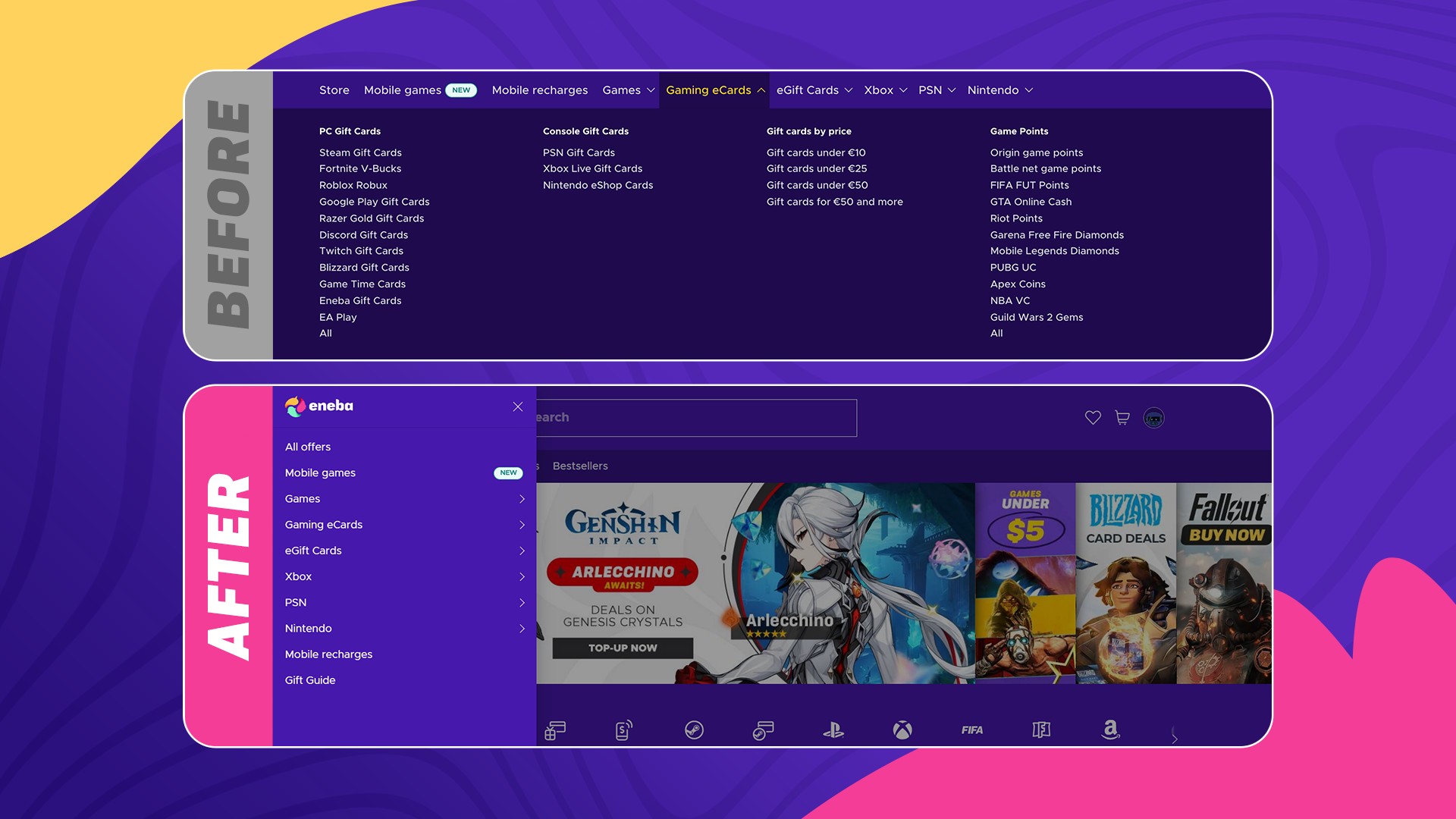Viewport: 1456px width, 819px height.
Task: Open the wishlist heart icon
Action: (1092, 417)
